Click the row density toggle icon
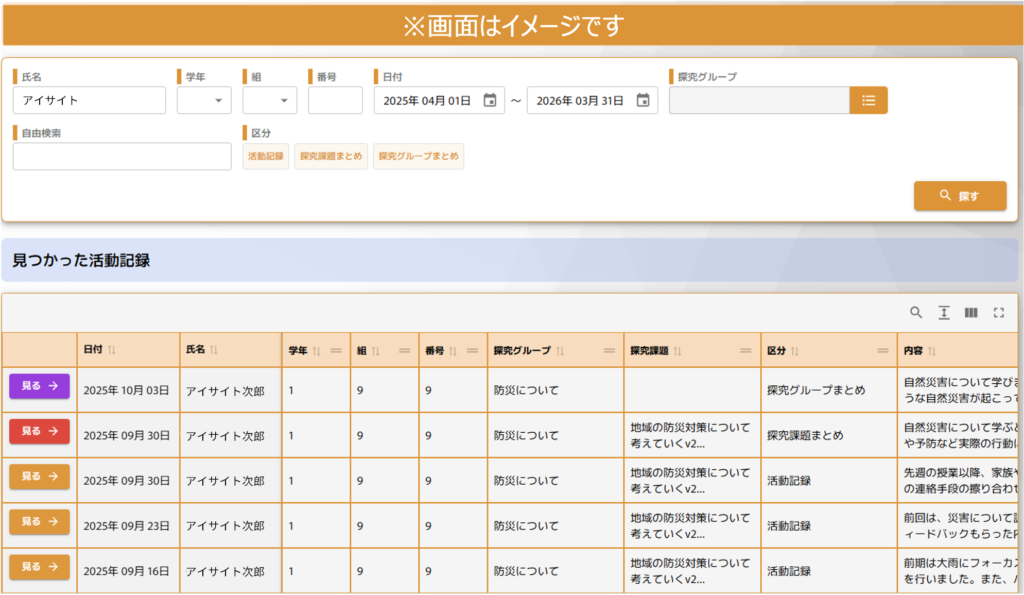The image size is (1024, 595). click(x=943, y=313)
